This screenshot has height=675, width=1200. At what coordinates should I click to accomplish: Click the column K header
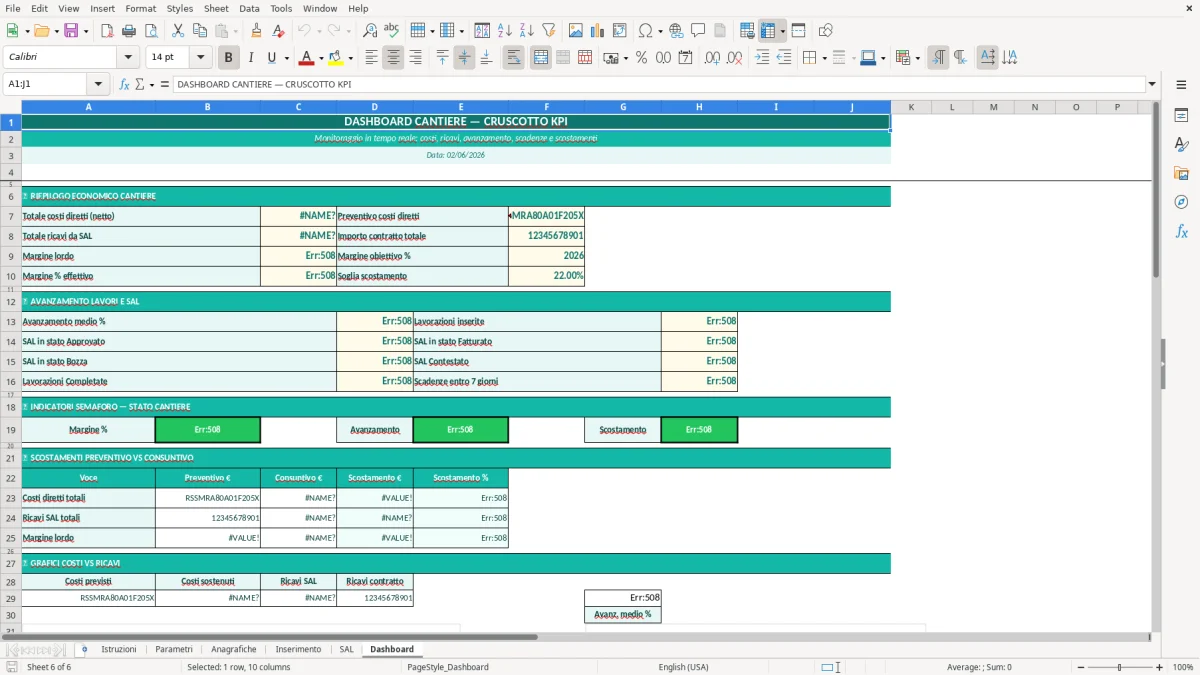pyautogui.click(x=911, y=106)
